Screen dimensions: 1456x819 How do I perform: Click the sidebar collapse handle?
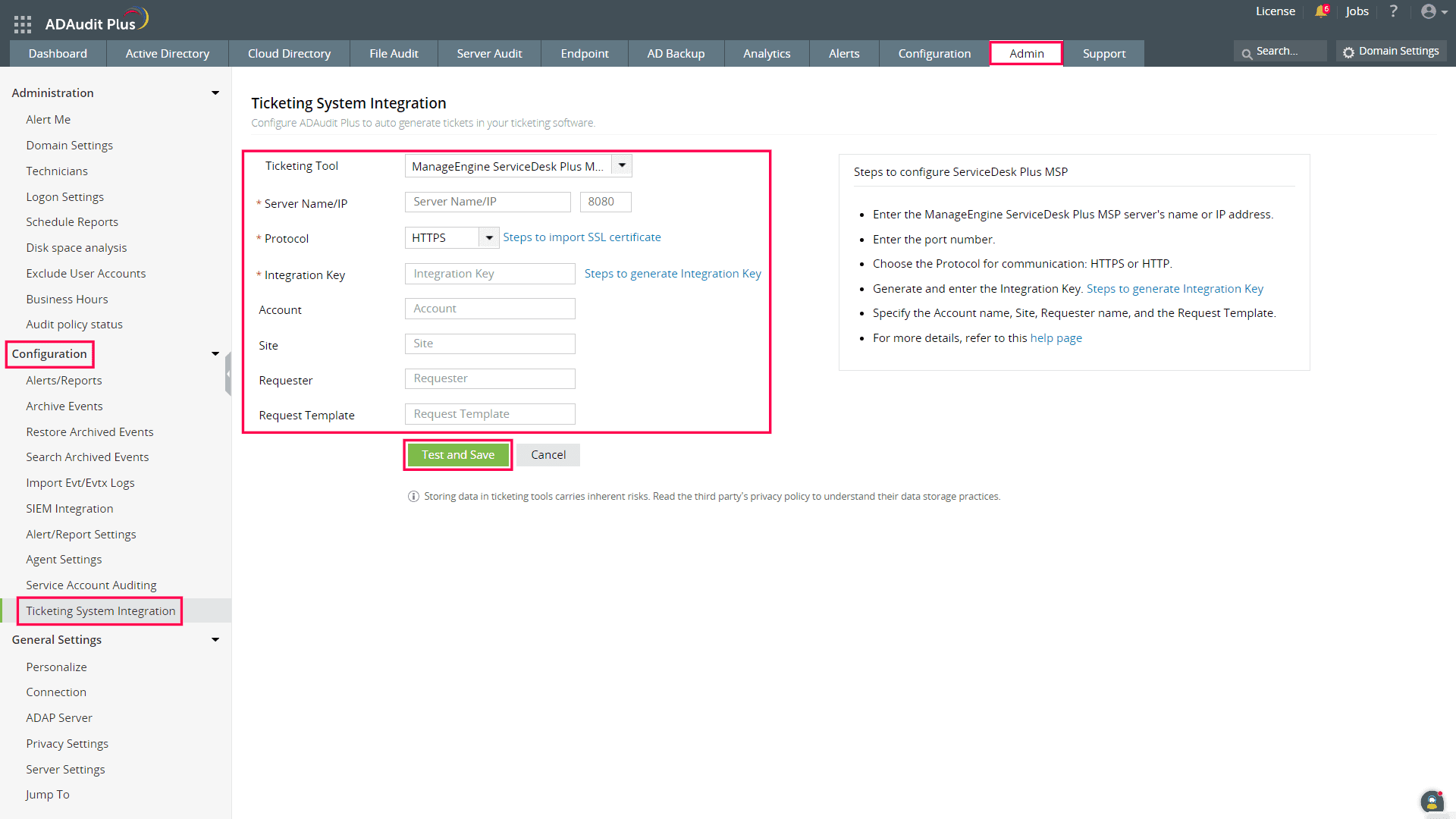(x=227, y=374)
